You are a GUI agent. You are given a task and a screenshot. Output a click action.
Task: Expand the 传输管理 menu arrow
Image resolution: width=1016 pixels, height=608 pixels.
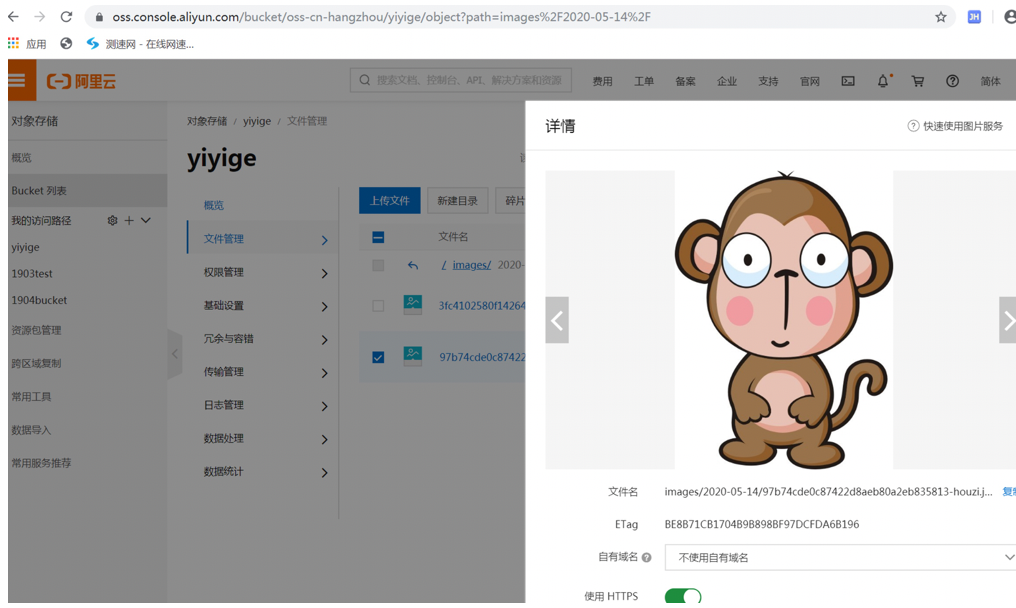(325, 373)
